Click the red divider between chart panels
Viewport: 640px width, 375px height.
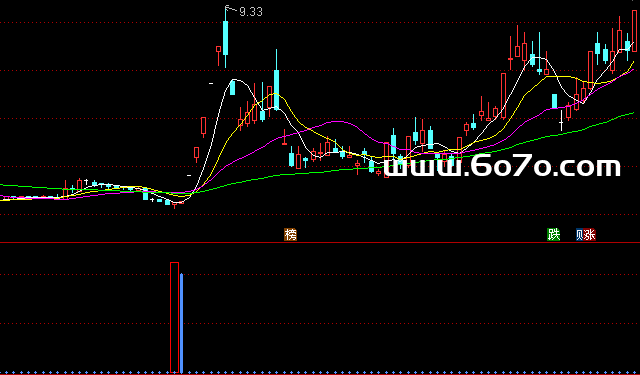[x=320, y=243]
